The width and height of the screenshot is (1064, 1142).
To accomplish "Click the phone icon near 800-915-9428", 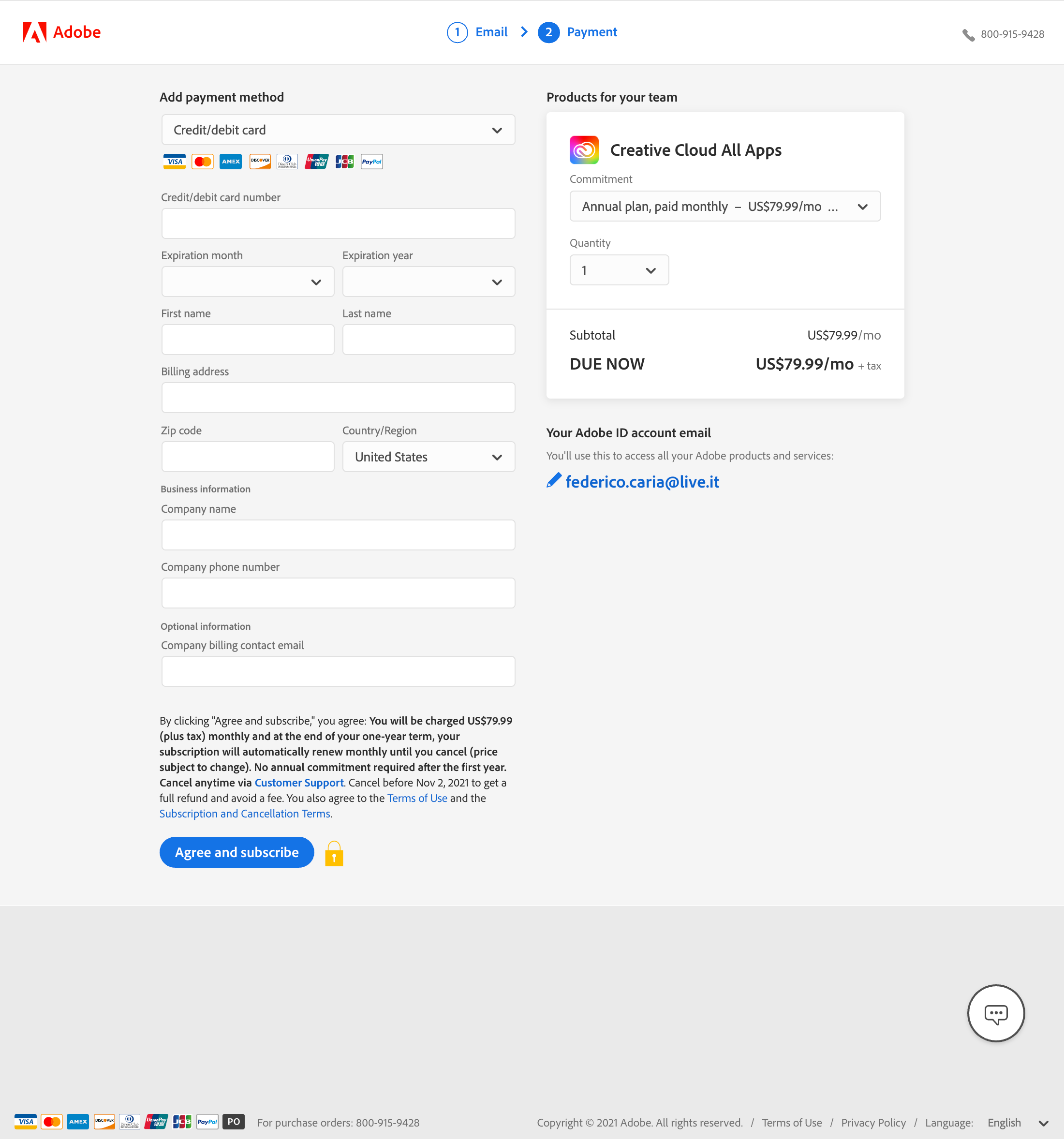I will coord(968,34).
